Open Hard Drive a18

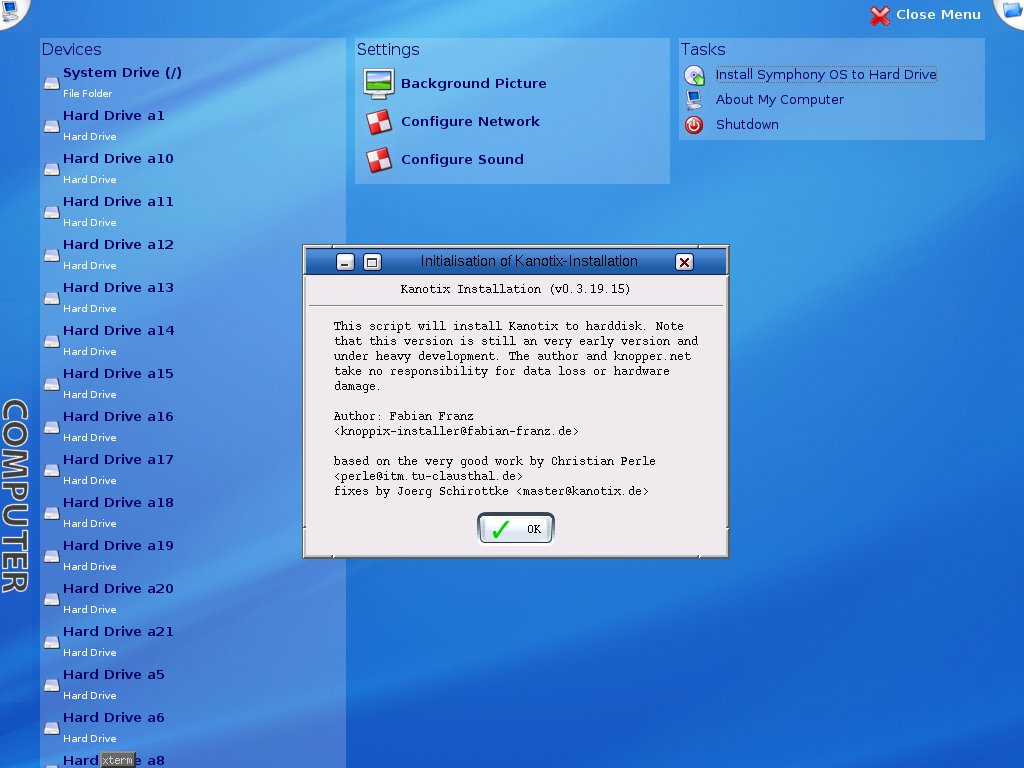pos(118,503)
